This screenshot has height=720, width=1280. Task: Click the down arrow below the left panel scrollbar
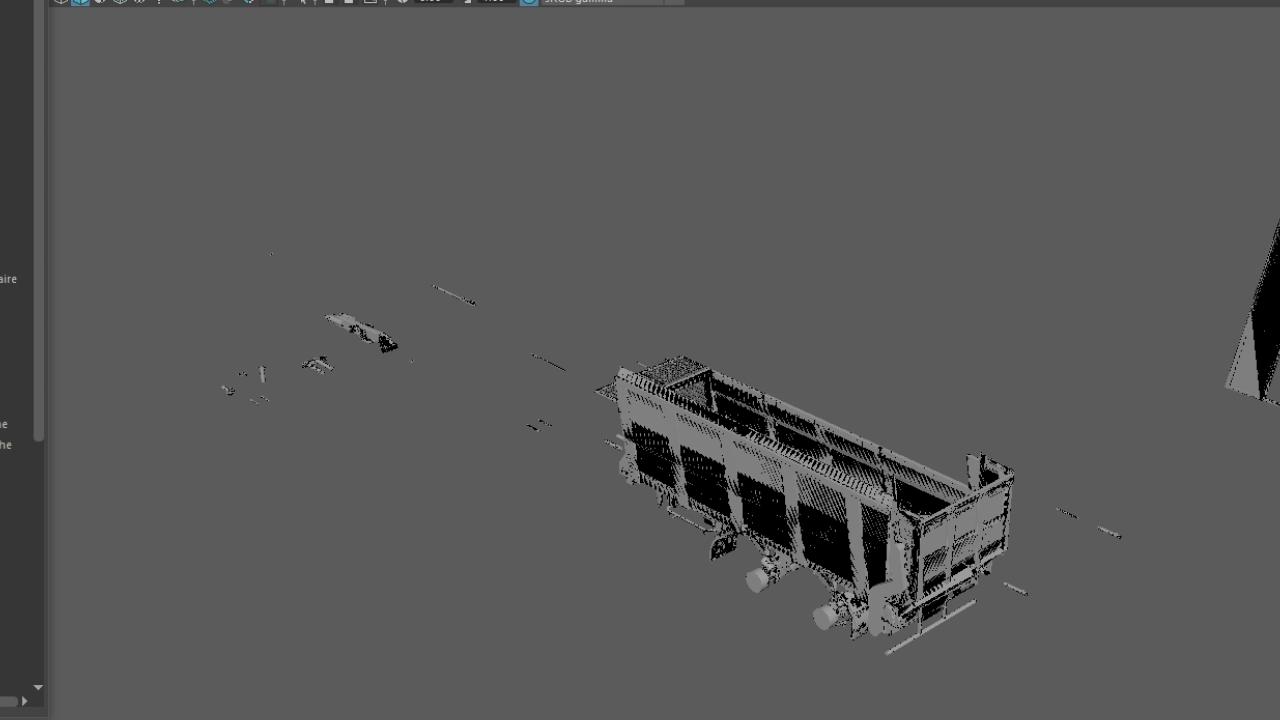click(x=38, y=688)
